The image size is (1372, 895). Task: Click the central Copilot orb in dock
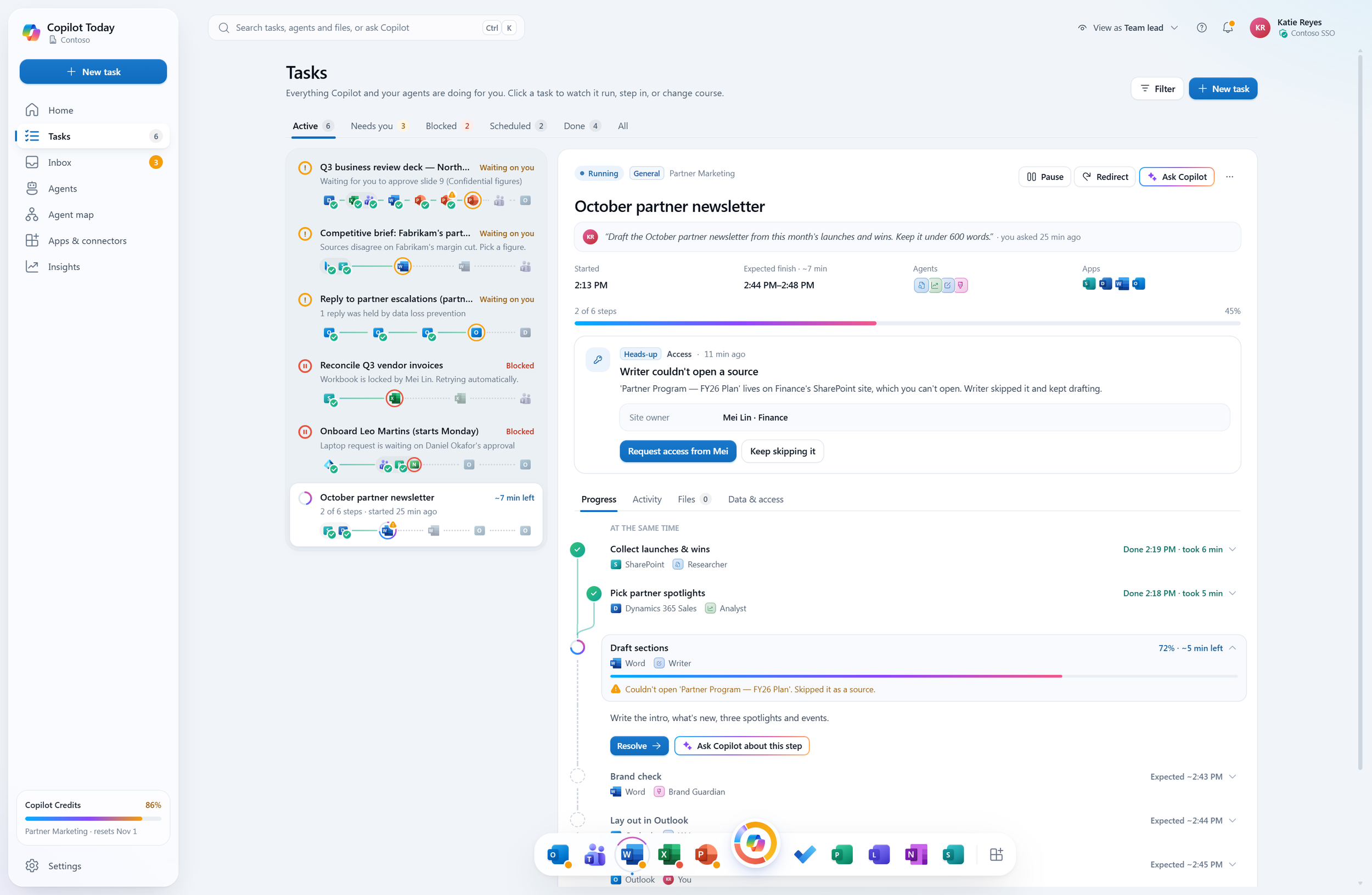[755, 843]
